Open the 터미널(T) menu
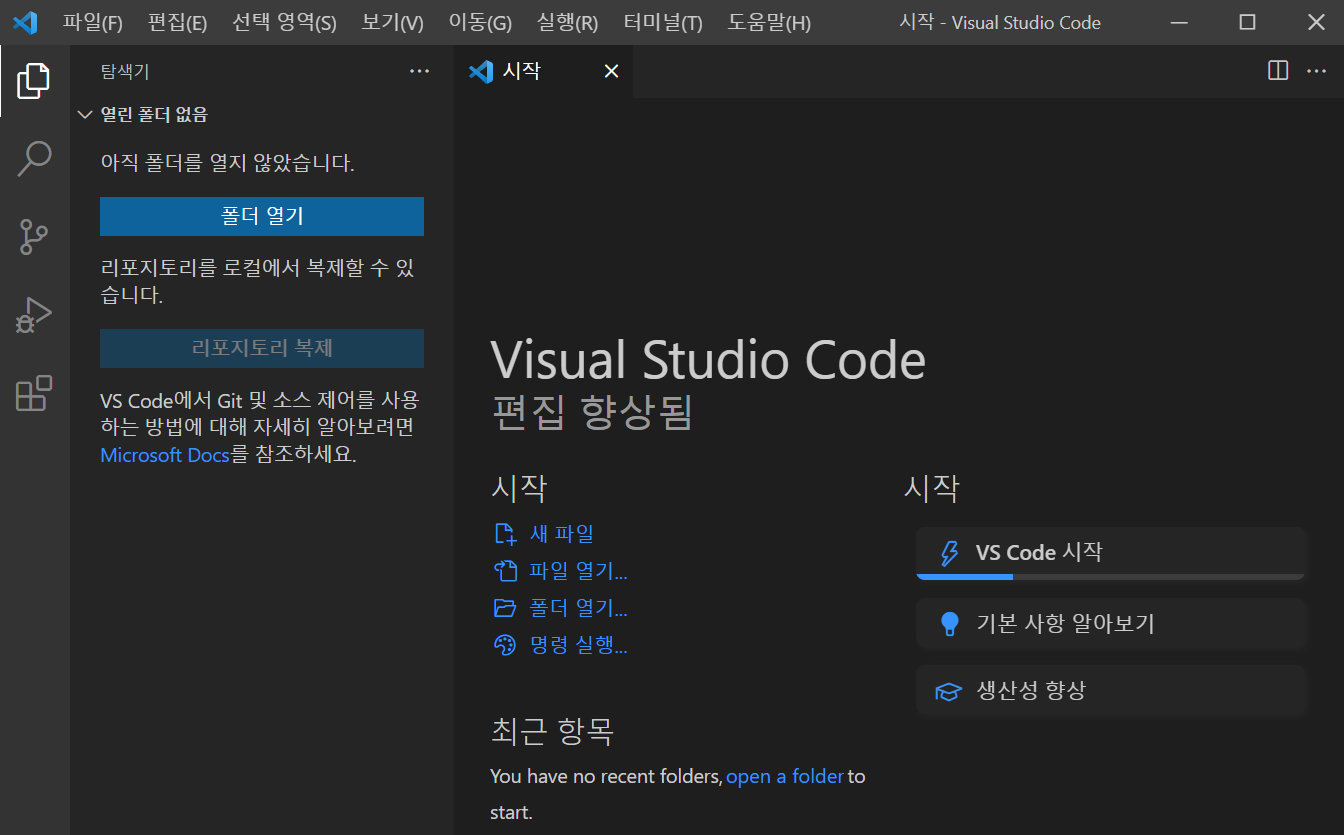This screenshot has width=1344, height=835. tap(663, 22)
